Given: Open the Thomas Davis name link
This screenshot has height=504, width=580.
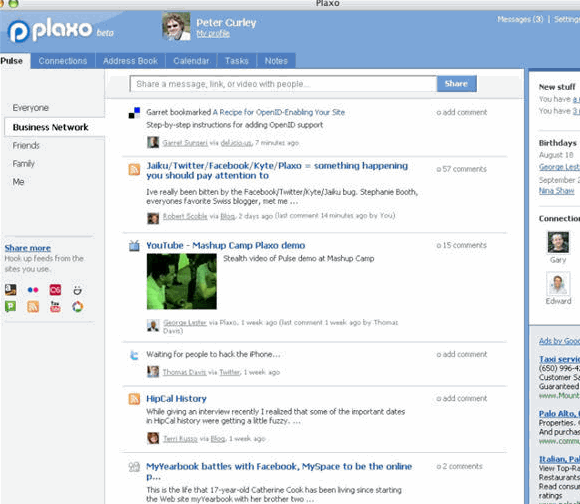Looking at the screenshot, I should point(185,372).
